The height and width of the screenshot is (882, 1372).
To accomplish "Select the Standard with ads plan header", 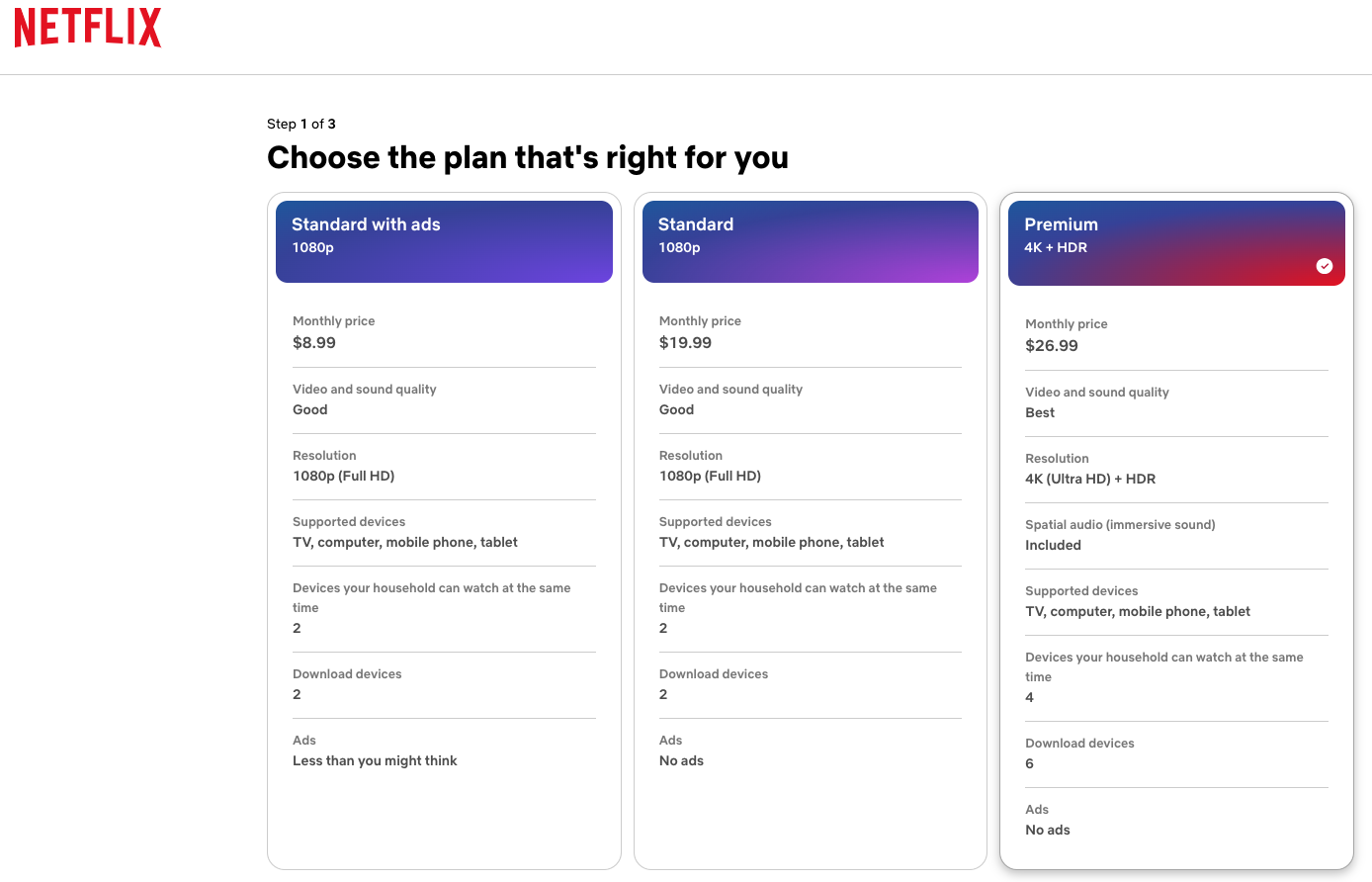I will click(444, 241).
